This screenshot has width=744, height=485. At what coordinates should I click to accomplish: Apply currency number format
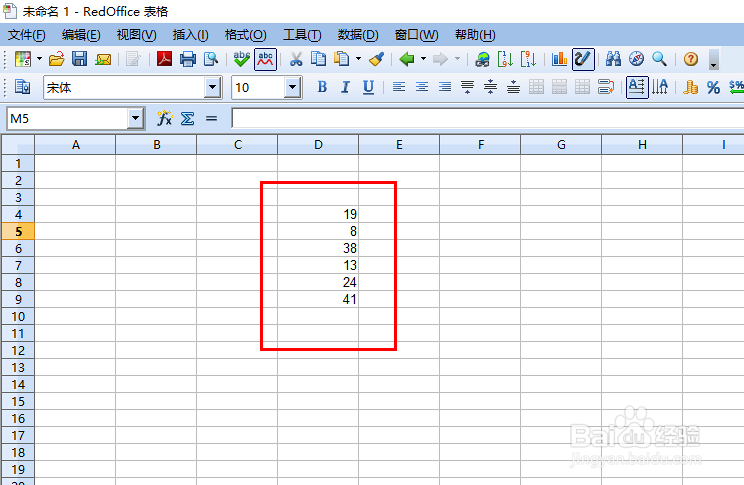click(690, 87)
